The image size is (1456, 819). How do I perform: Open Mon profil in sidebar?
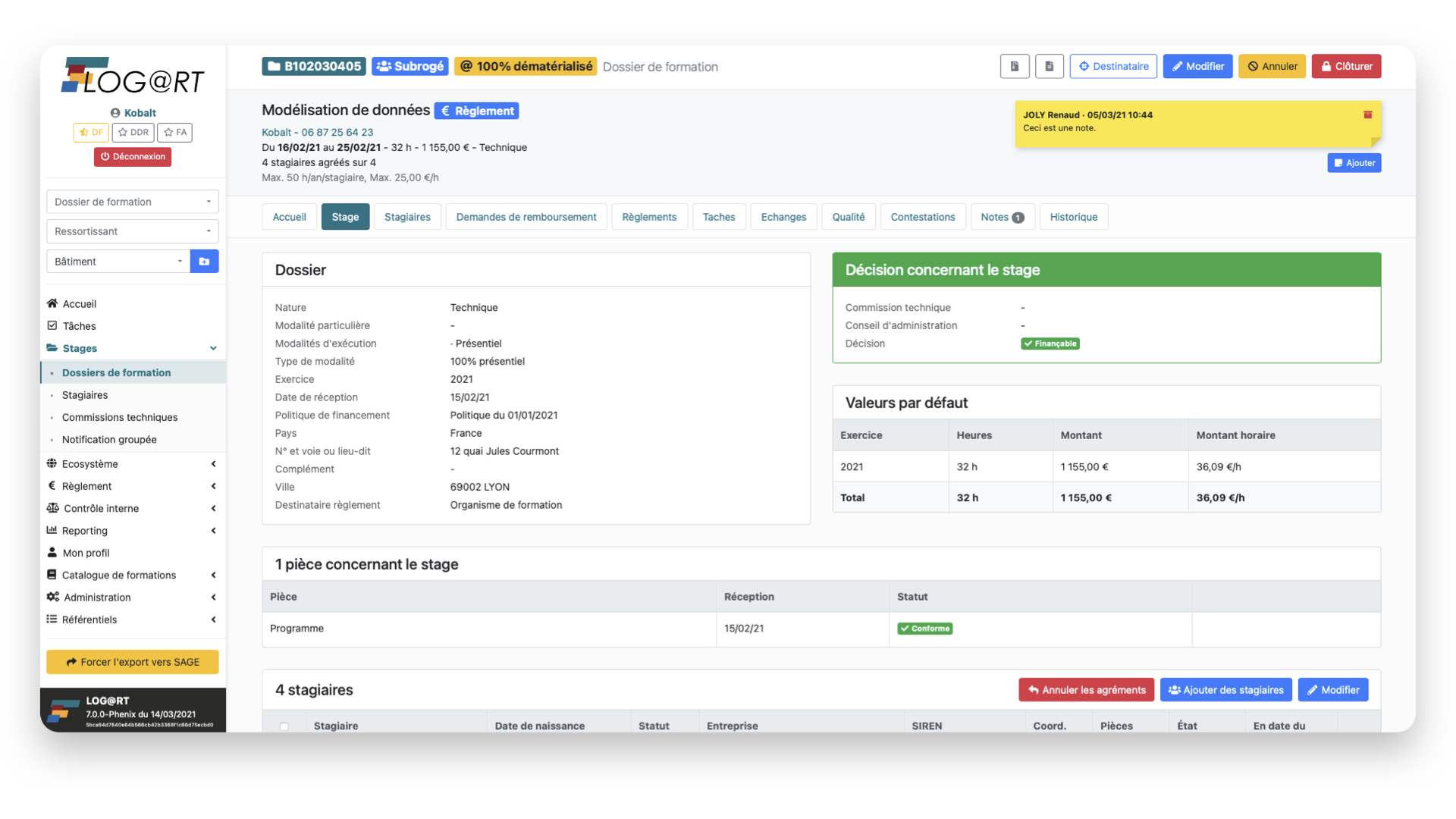point(86,553)
